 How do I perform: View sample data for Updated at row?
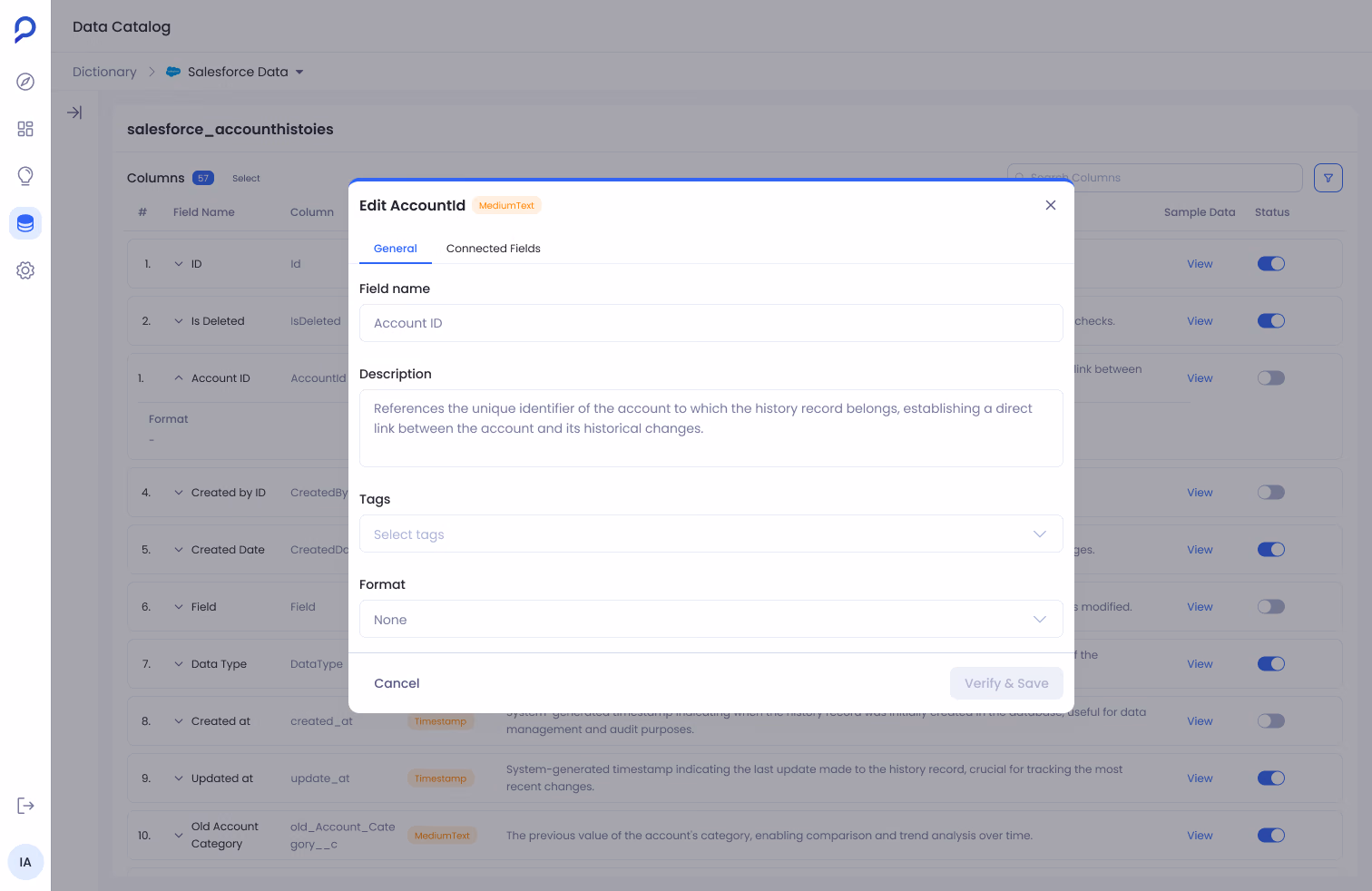[1200, 778]
